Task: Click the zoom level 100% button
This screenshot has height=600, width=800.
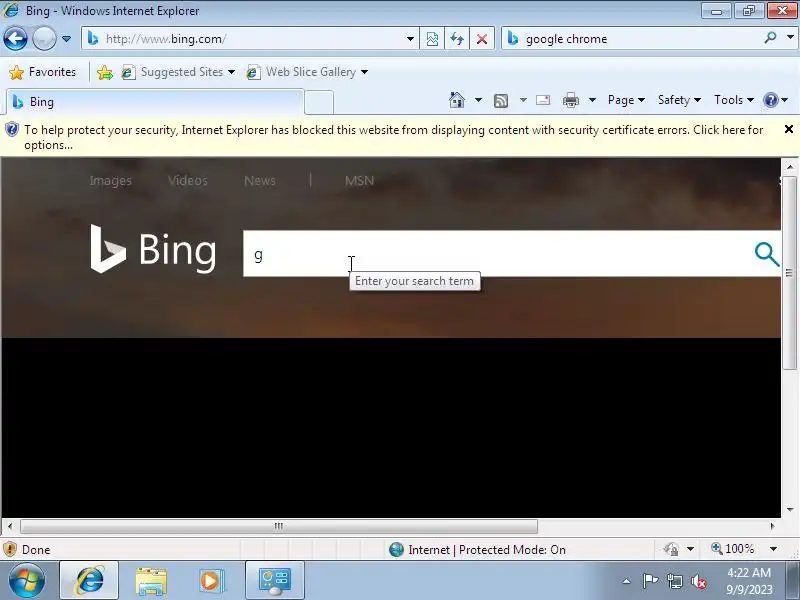Action: coord(733,549)
